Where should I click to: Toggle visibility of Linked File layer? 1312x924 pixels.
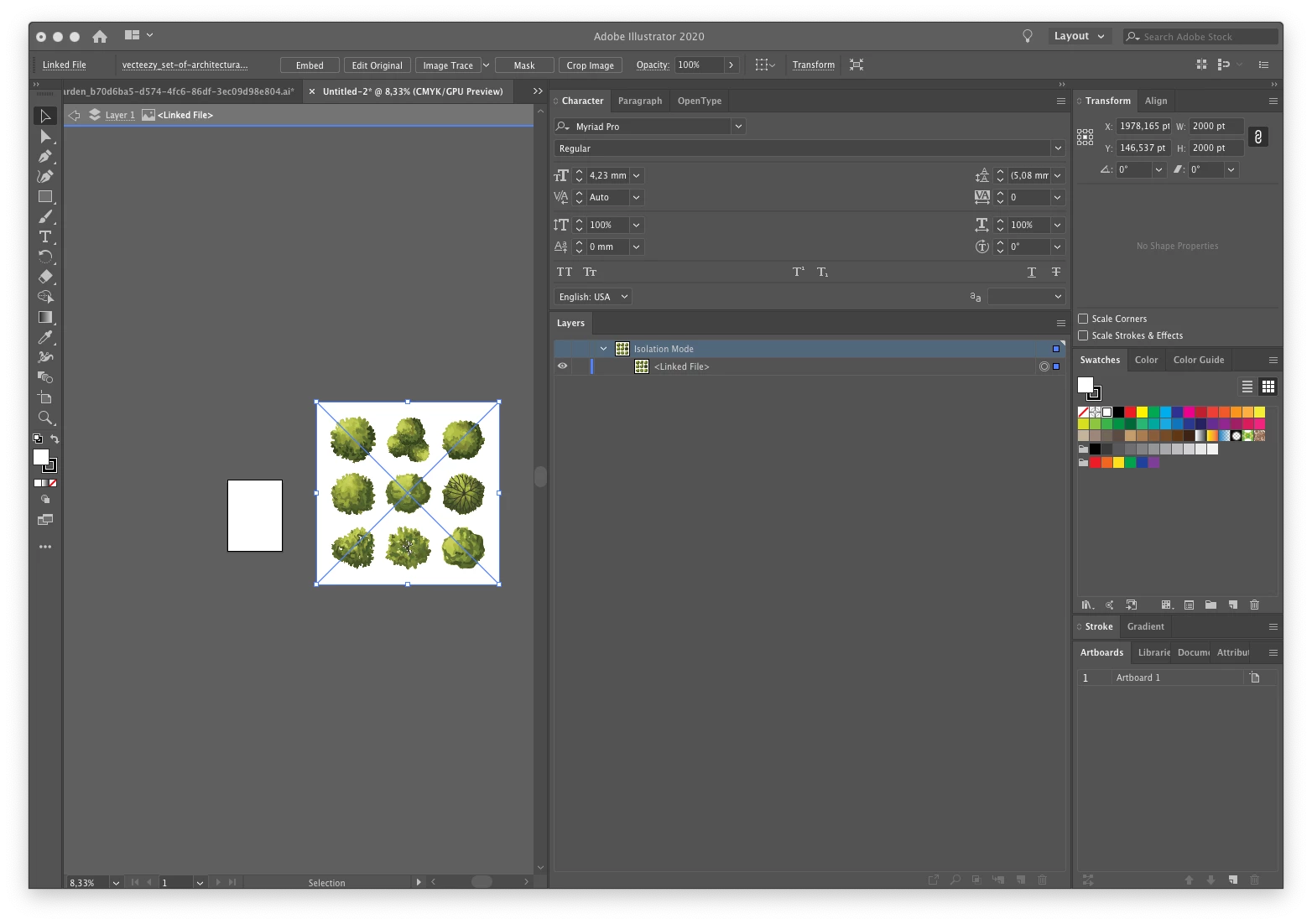pos(563,366)
